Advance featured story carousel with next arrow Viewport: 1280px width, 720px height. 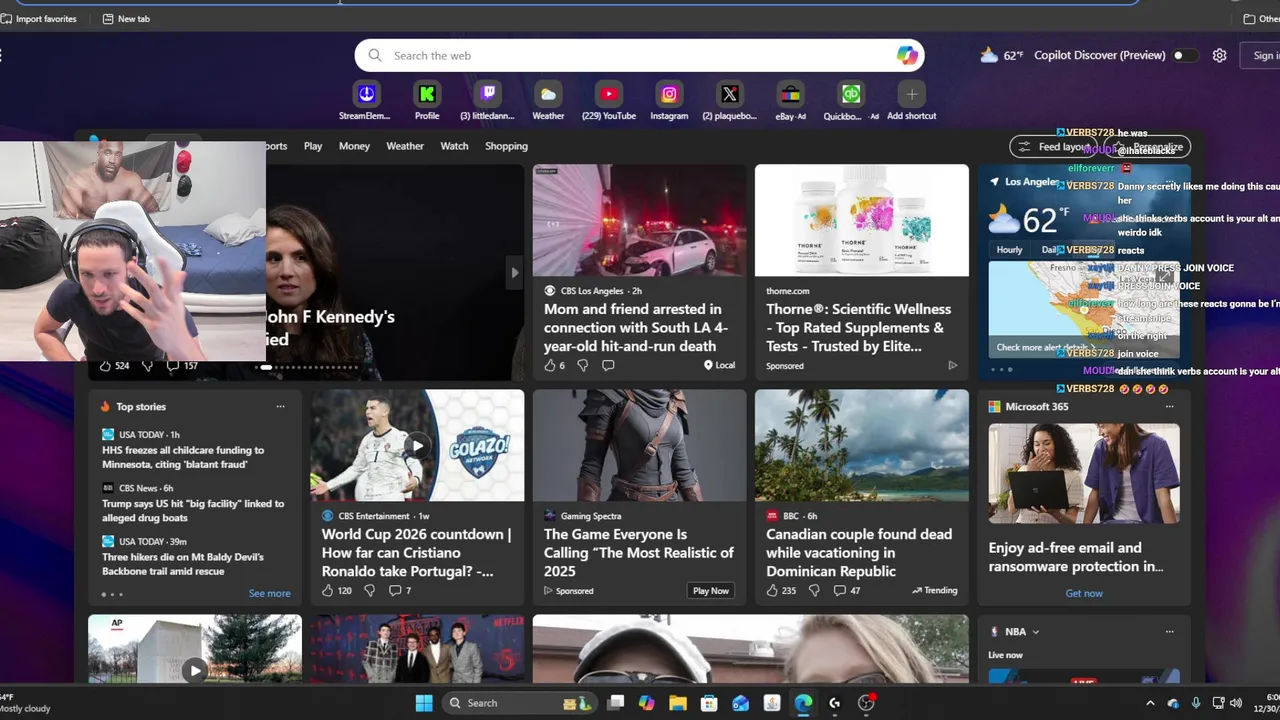(515, 272)
